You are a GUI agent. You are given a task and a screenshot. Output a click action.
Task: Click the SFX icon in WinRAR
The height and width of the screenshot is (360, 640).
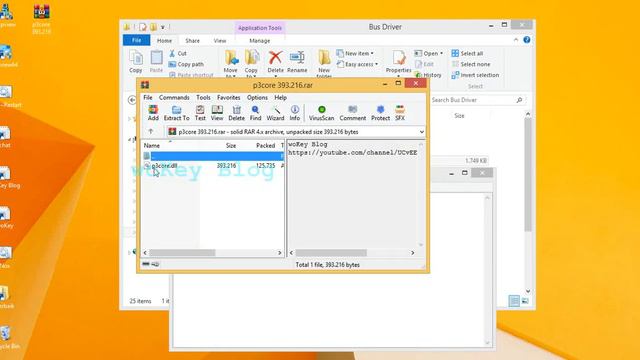pyautogui.click(x=400, y=113)
